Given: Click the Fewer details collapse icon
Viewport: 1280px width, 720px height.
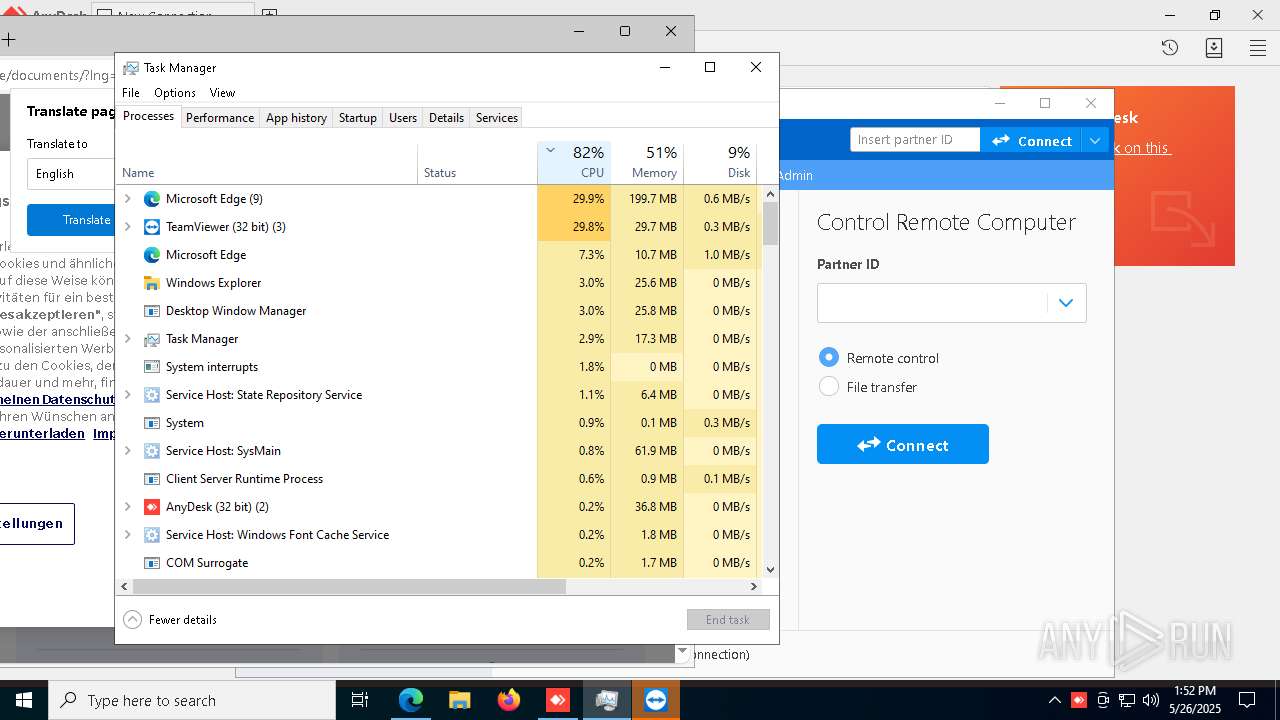Looking at the screenshot, I should point(132,619).
